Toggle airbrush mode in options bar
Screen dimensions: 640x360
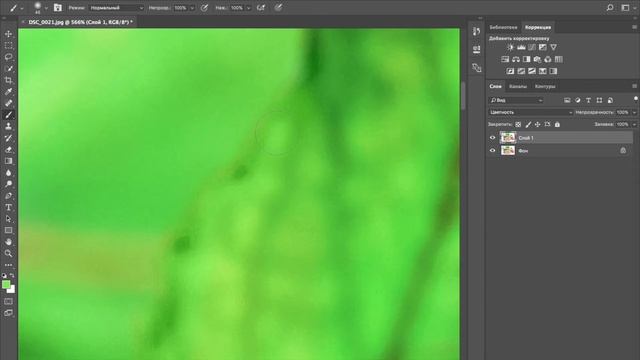(x=261, y=7)
